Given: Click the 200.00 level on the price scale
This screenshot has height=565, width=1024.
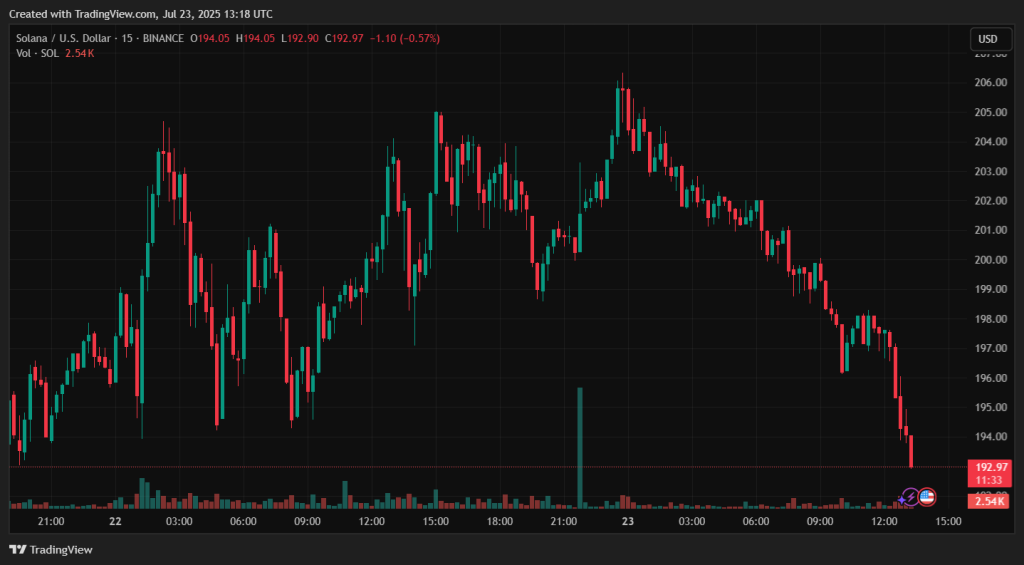Looking at the screenshot, I should point(990,260).
